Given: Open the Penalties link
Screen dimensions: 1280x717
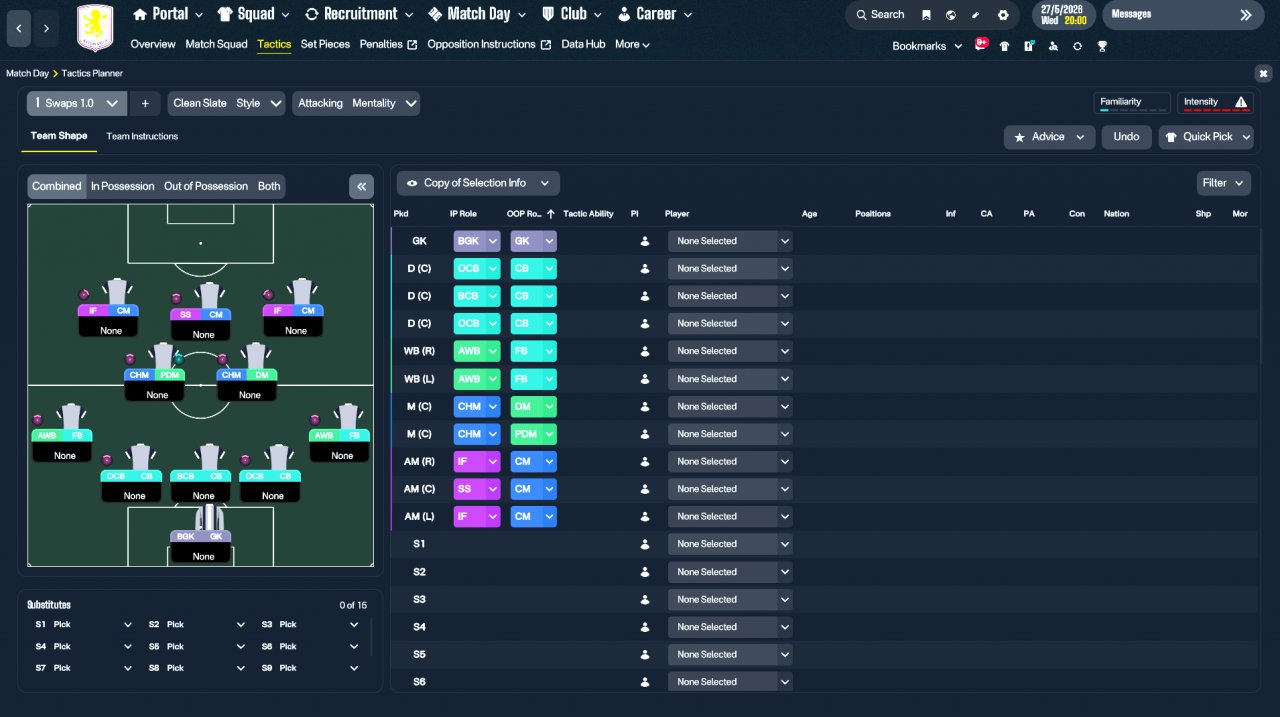Looking at the screenshot, I should (388, 44).
